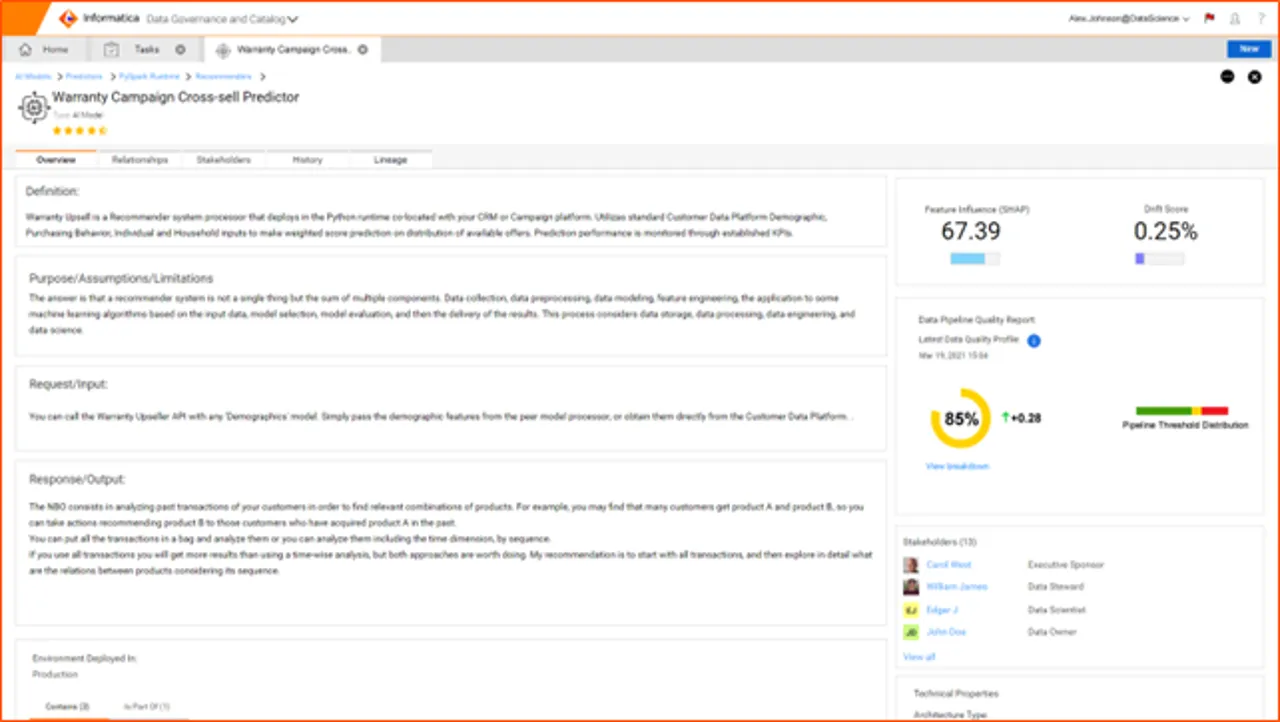Go to AI Models breadcrumb

[33, 77]
